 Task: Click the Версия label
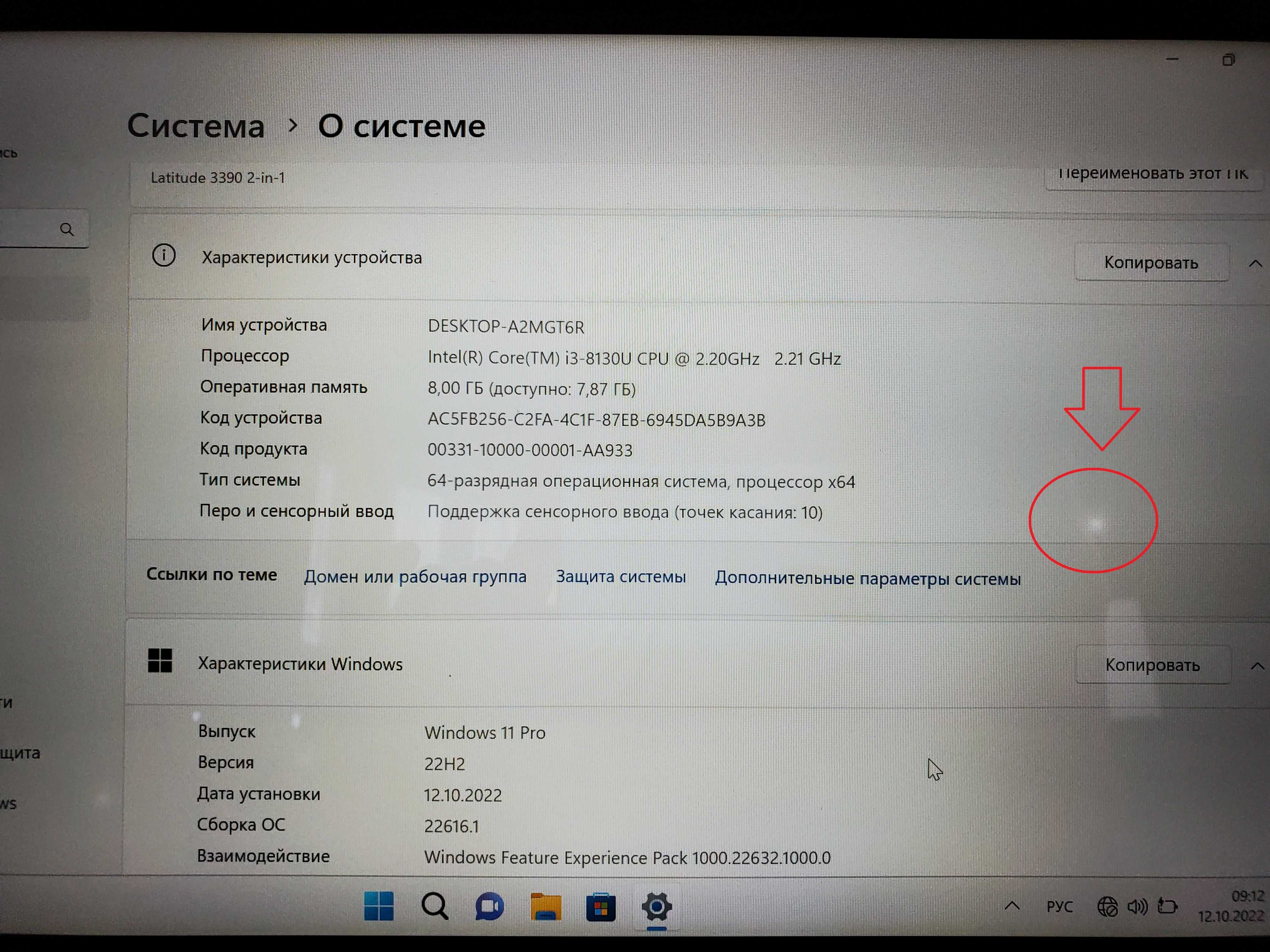(226, 762)
